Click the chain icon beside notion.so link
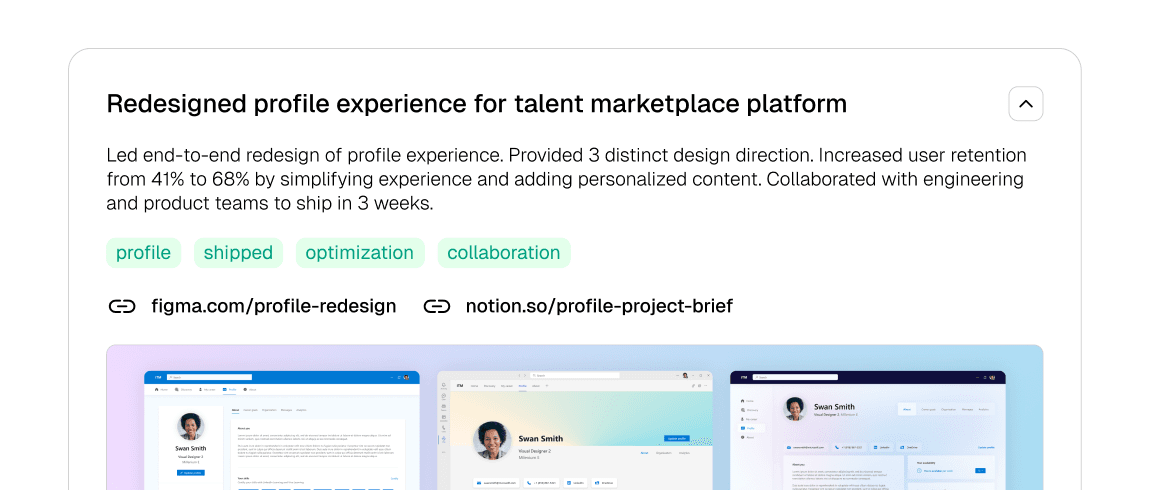 click(x=437, y=306)
